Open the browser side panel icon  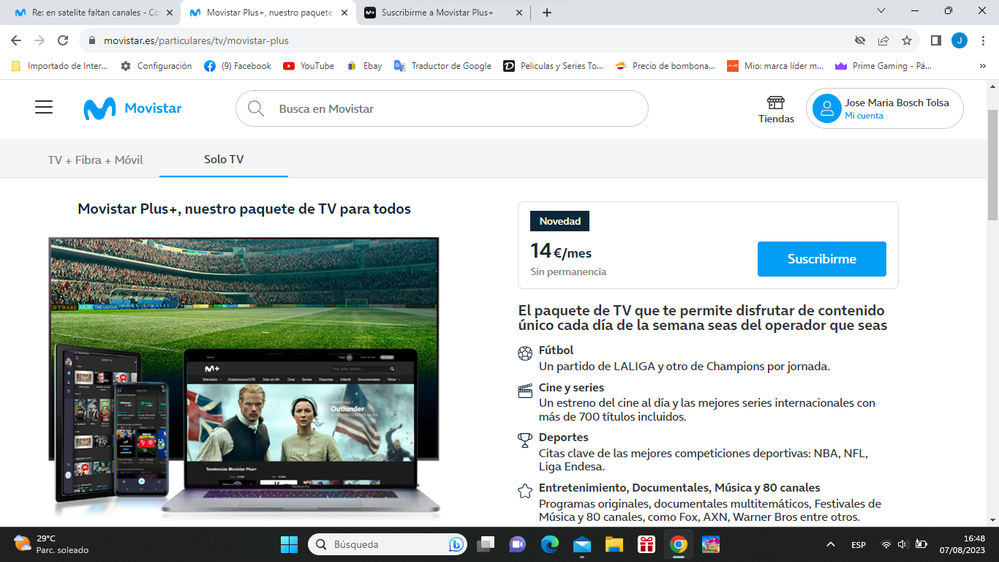click(x=935, y=40)
